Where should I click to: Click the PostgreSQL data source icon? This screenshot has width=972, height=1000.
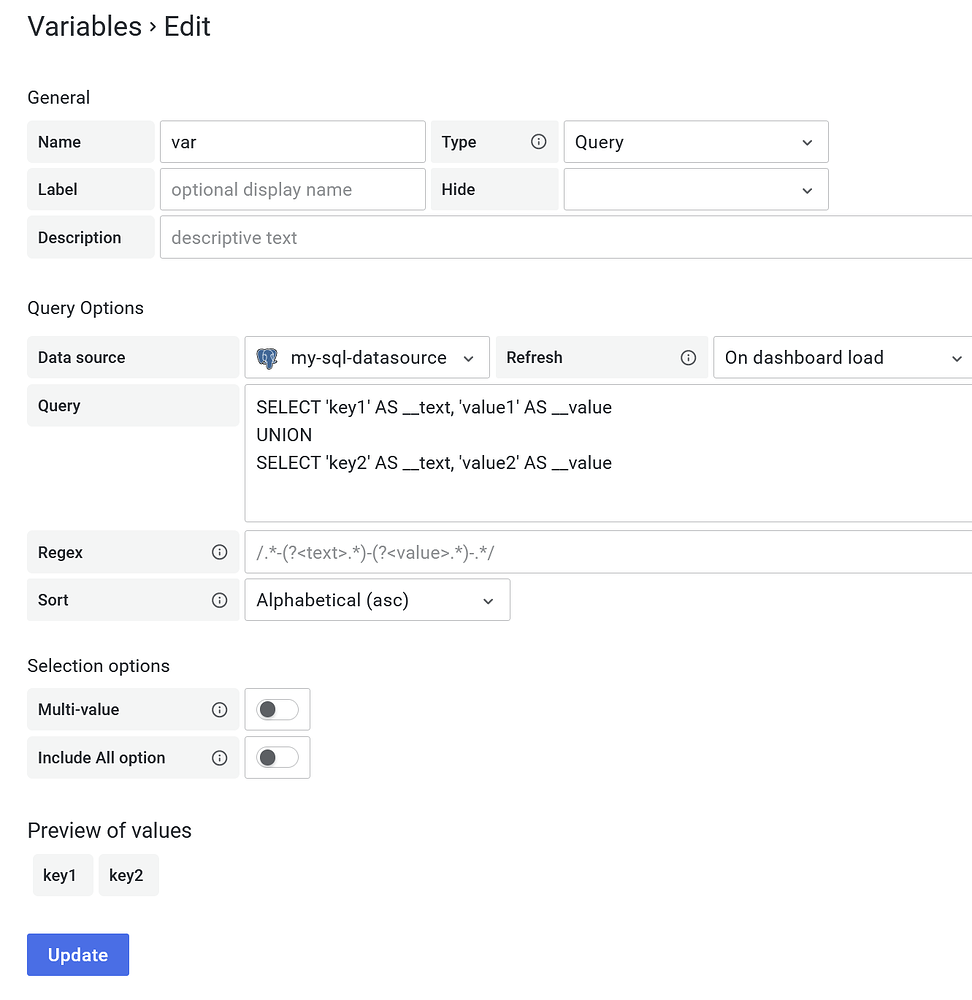[267, 357]
